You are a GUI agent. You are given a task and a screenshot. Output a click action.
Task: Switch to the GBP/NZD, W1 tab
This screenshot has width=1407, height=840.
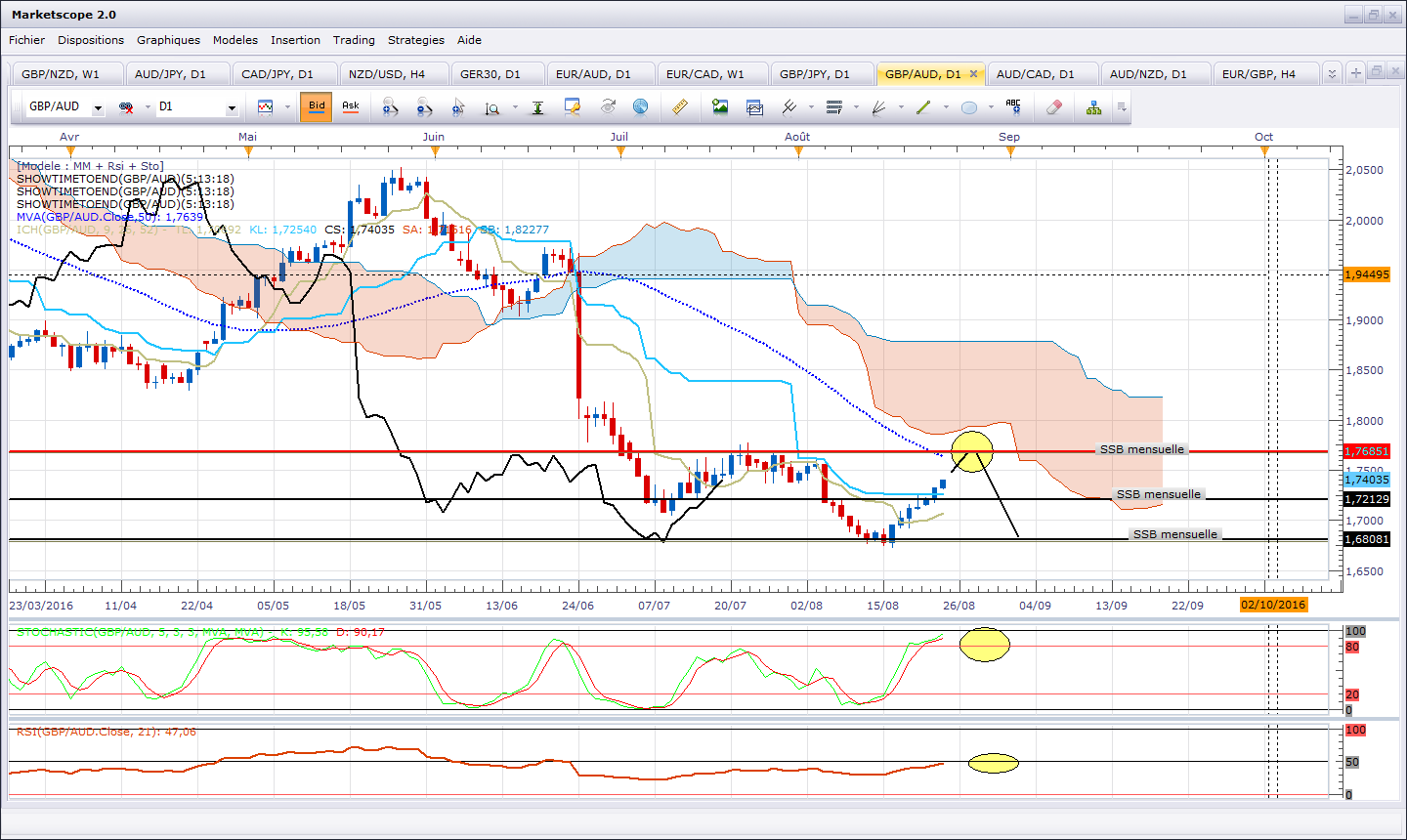[66, 74]
